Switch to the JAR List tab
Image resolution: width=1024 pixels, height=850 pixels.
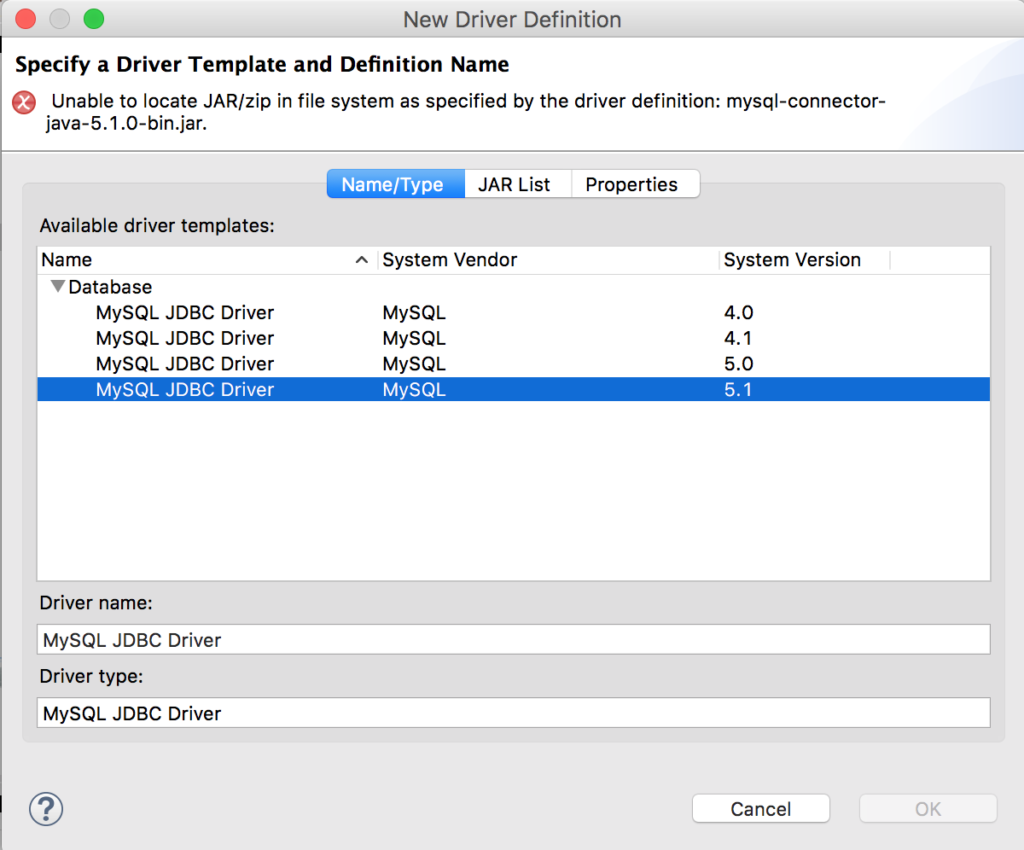517,184
